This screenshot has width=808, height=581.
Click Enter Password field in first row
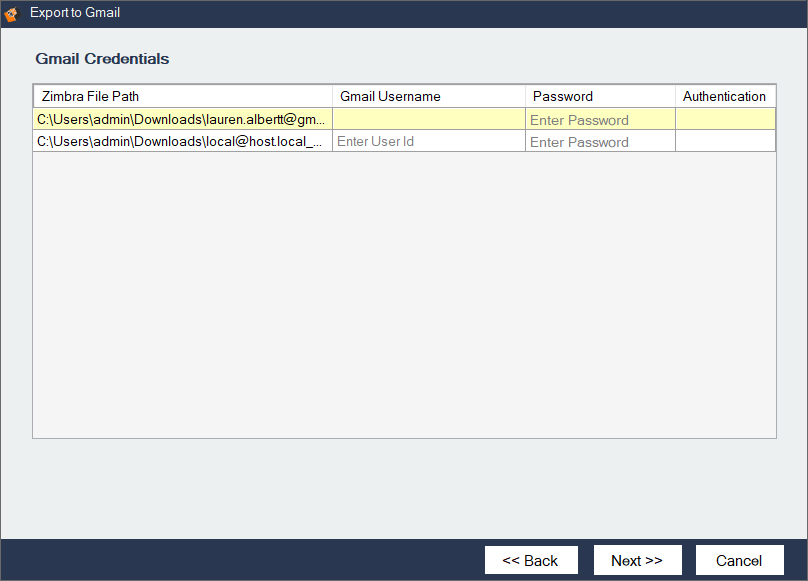pyautogui.click(x=600, y=120)
